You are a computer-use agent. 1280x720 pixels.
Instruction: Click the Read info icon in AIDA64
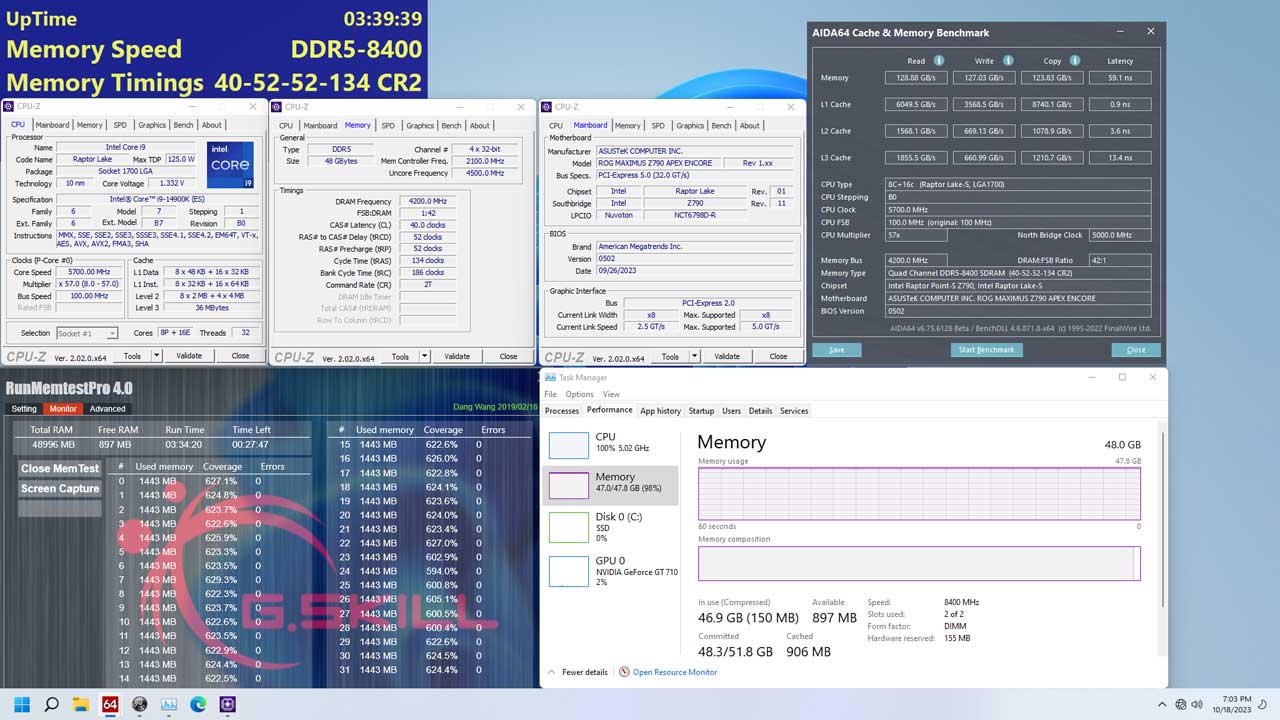point(939,60)
